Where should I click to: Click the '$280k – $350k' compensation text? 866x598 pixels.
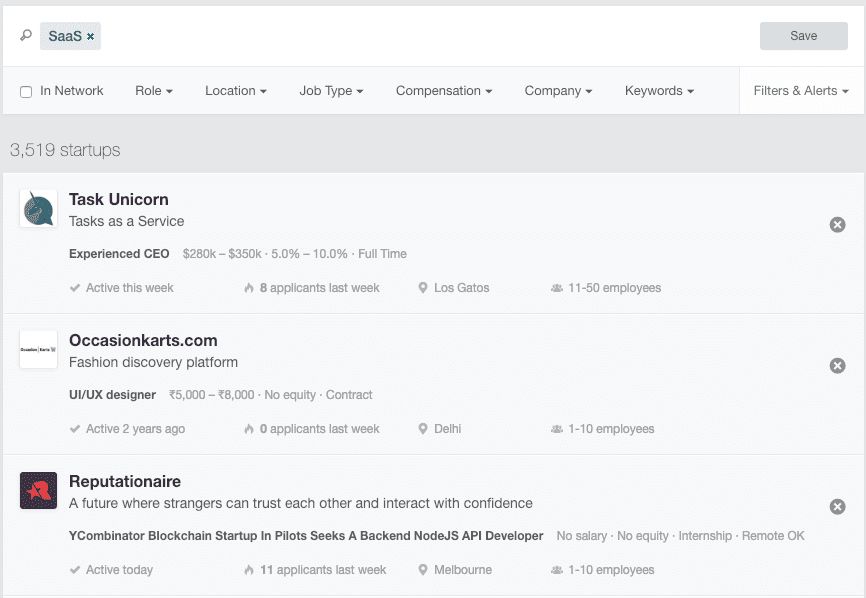pyautogui.click(x=222, y=254)
